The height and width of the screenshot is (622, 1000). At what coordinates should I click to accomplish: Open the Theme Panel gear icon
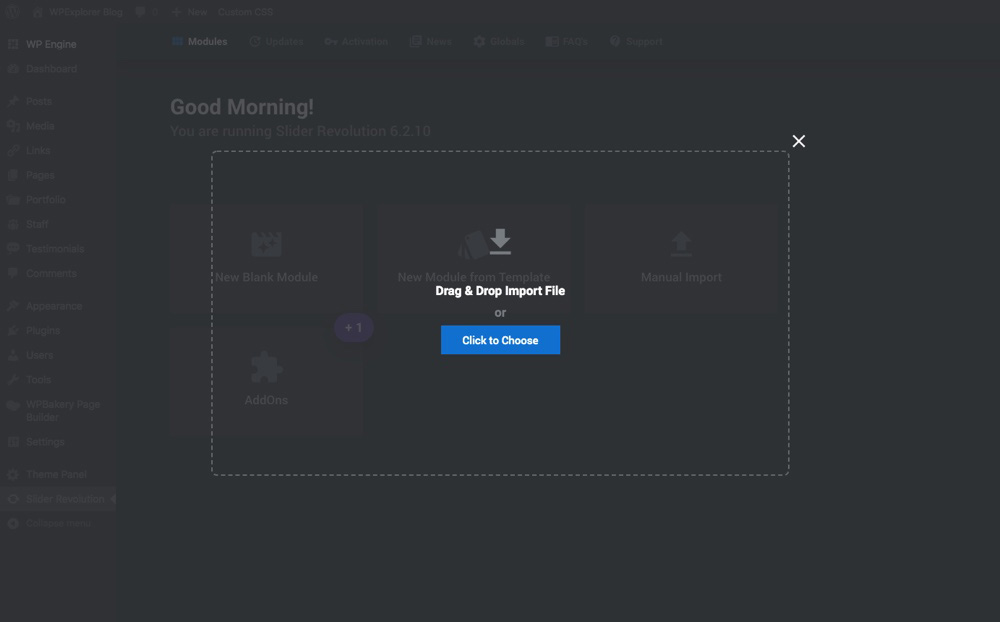tap(13, 475)
